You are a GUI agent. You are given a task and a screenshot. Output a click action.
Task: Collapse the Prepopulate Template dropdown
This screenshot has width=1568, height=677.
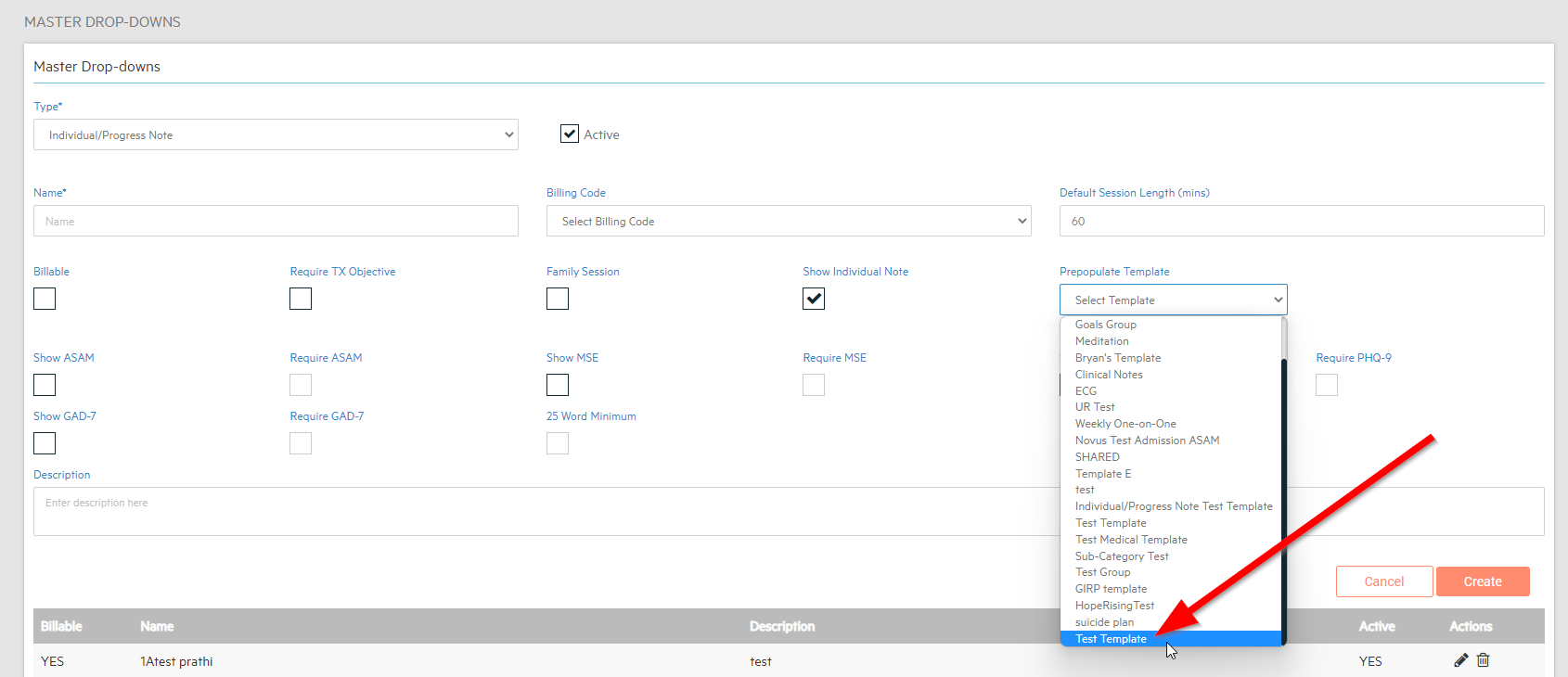[x=1173, y=300]
